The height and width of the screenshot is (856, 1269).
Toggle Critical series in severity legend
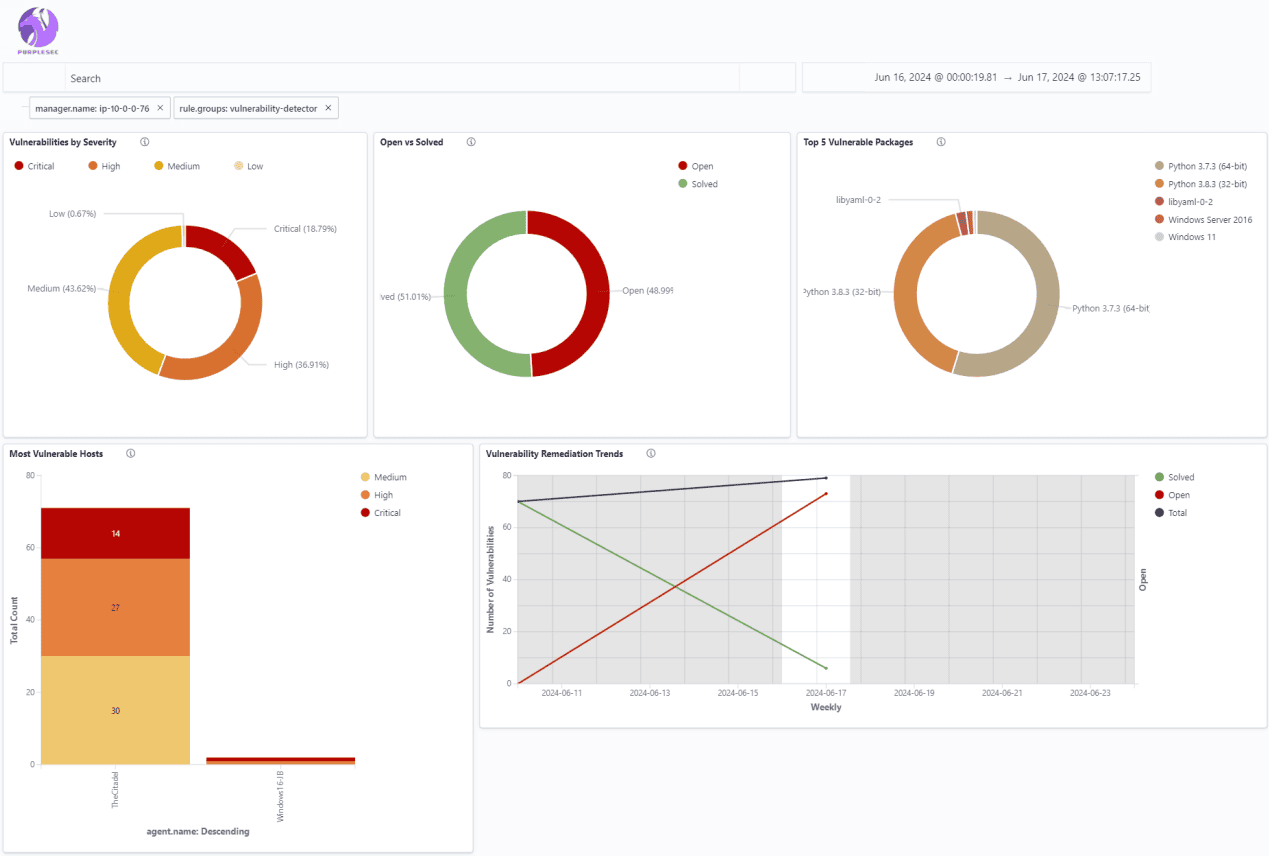click(x=34, y=166)
